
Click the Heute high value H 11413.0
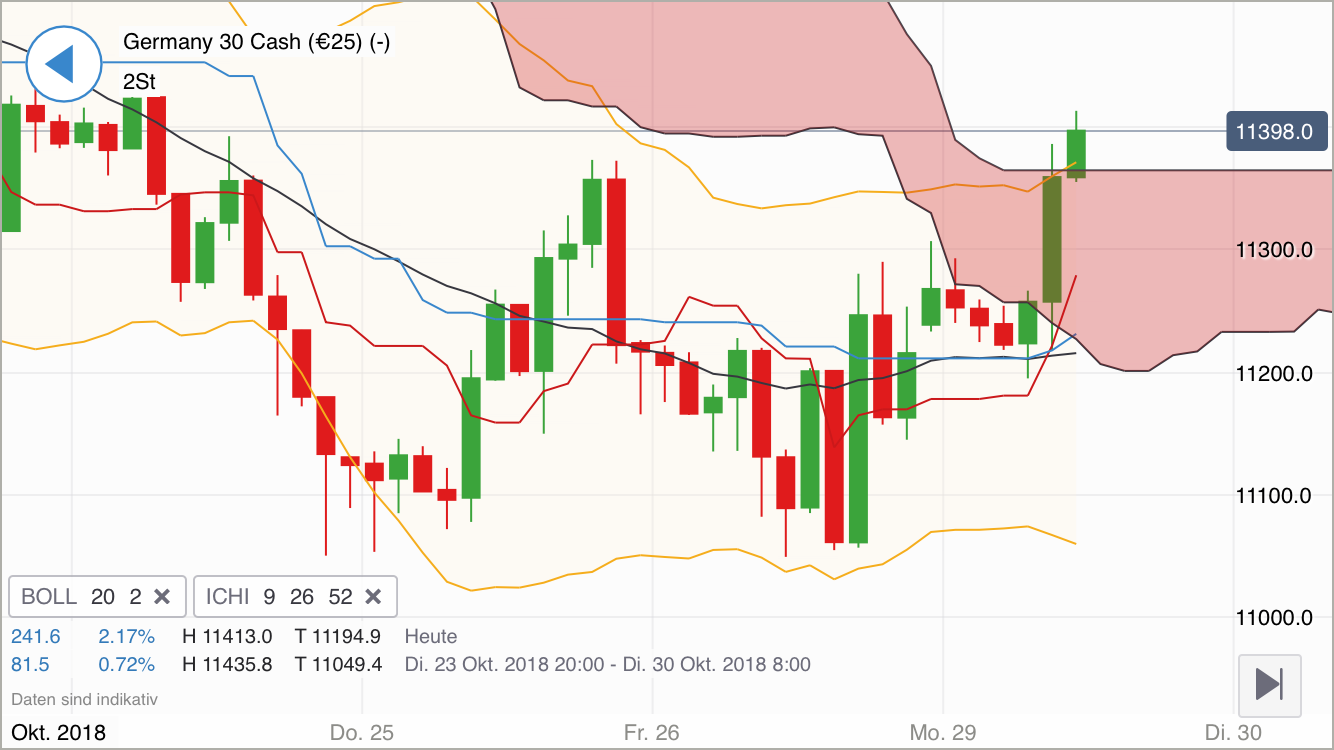click(x=228, y=636)
